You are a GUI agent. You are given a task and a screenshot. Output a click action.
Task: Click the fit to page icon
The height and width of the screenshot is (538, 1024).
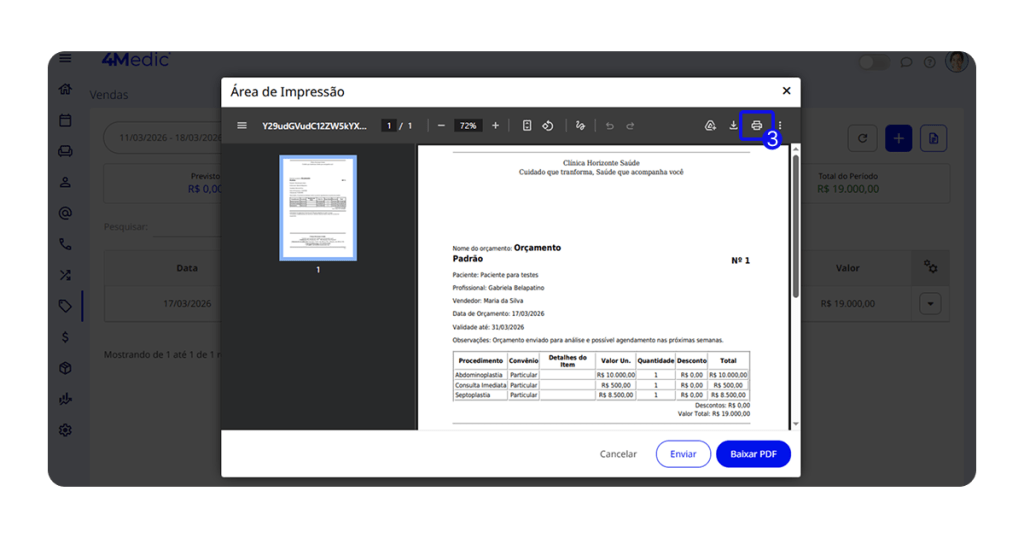527,126
